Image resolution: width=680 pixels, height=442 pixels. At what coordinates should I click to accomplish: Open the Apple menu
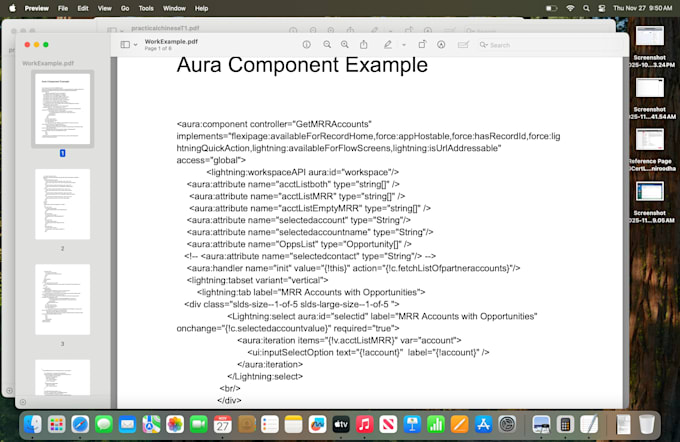pyautogui.click(x=12, y=8)
